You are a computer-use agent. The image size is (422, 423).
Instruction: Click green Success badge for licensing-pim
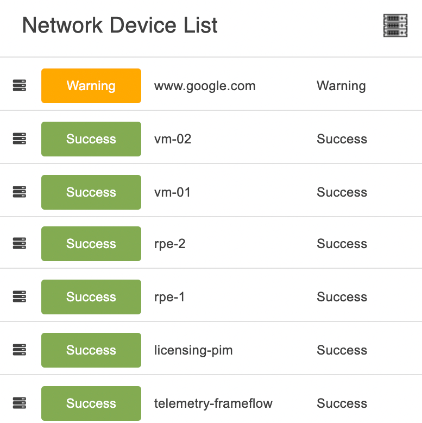tap(91, 350)
